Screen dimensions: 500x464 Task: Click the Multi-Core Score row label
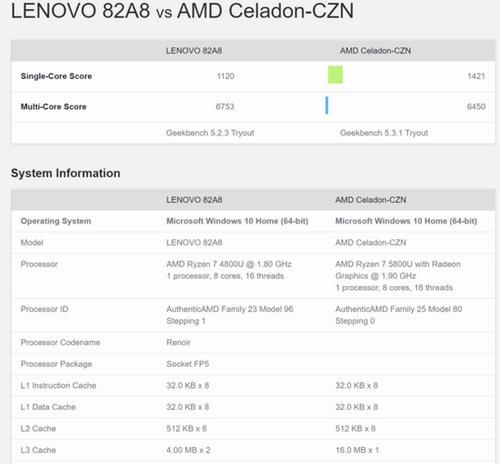(54, 107)
